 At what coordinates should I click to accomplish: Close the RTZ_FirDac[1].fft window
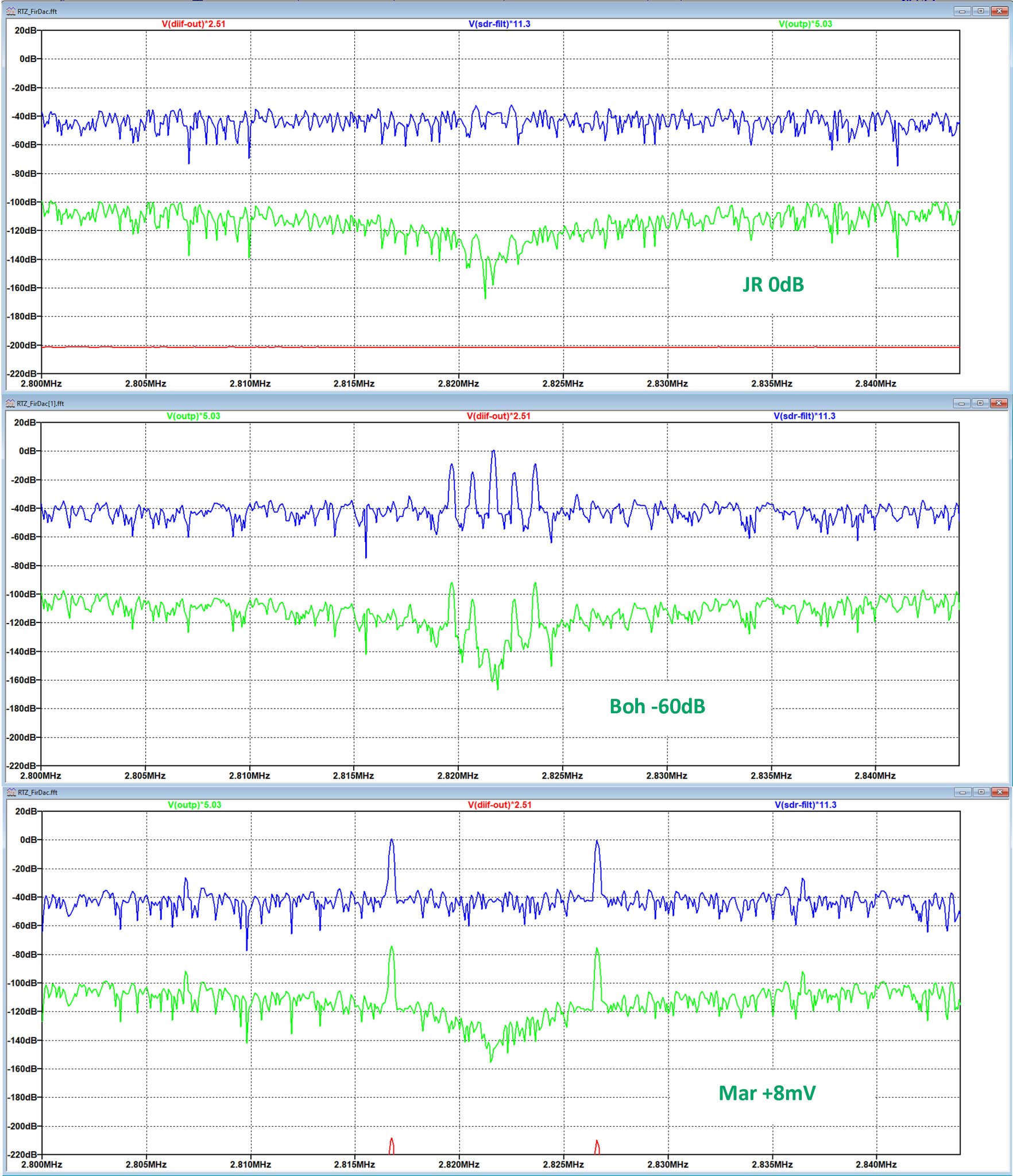[1000, 403]
